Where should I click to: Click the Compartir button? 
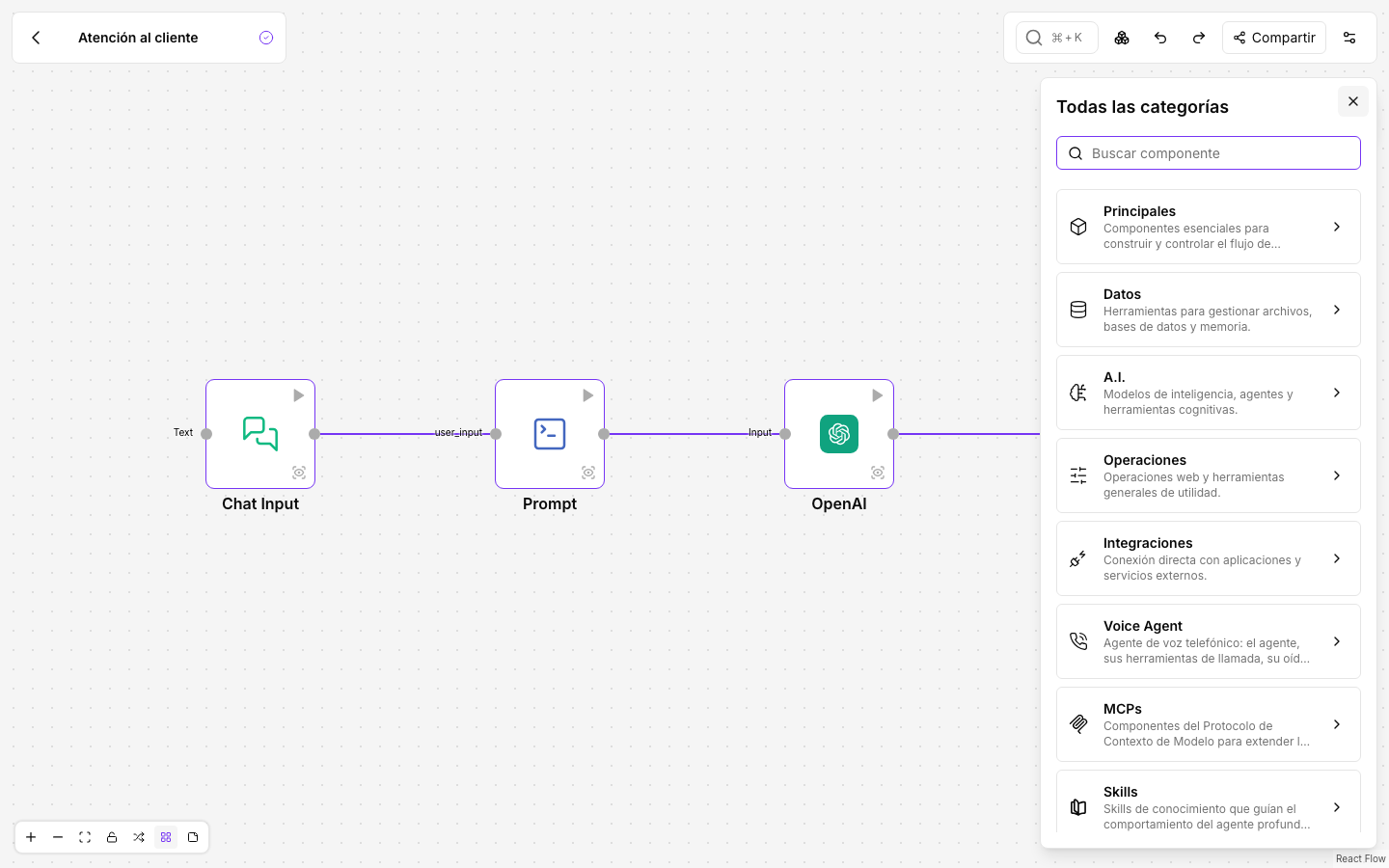1273,38
